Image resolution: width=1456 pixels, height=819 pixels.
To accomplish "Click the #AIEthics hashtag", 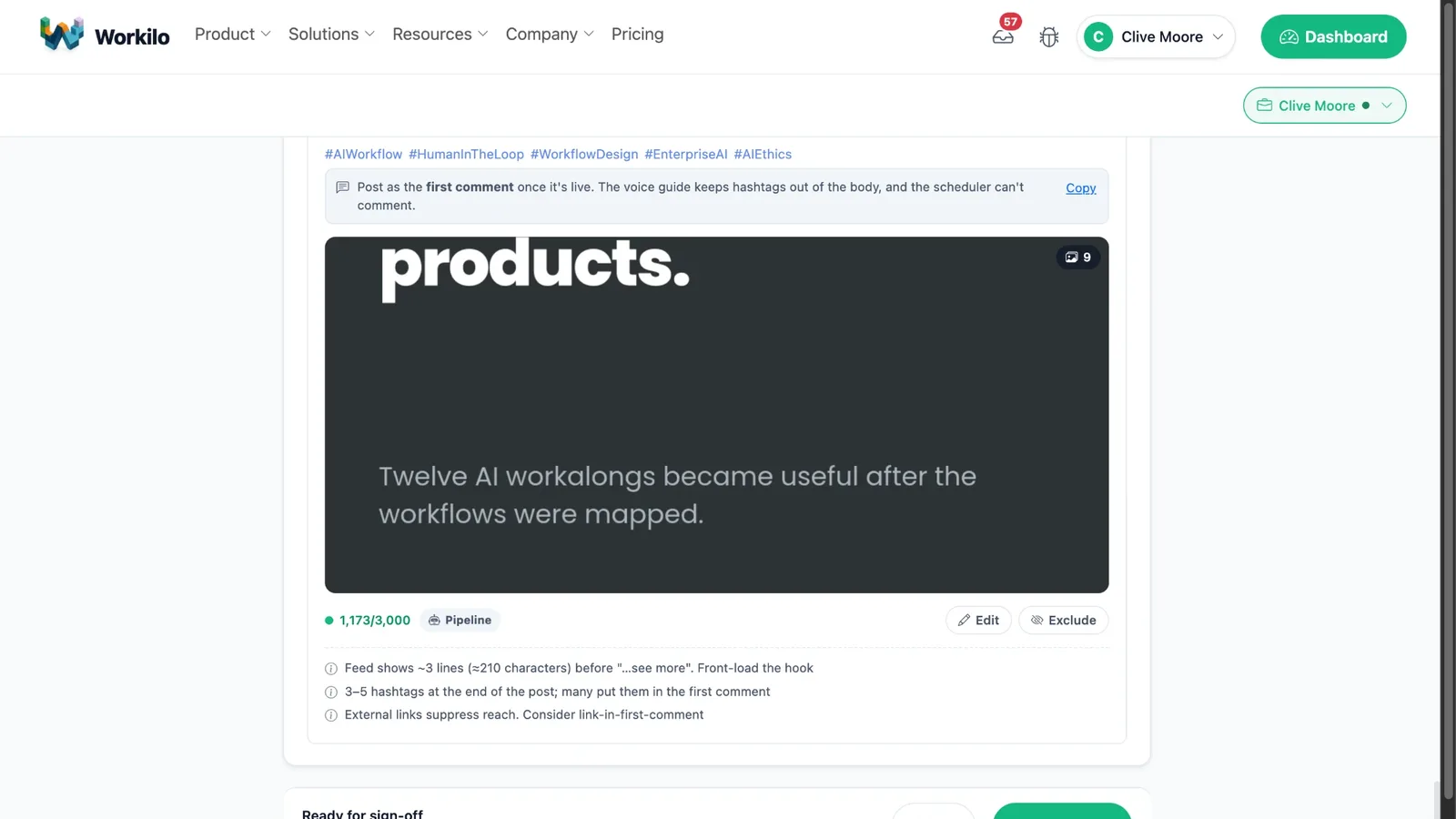I will [763, 155].
